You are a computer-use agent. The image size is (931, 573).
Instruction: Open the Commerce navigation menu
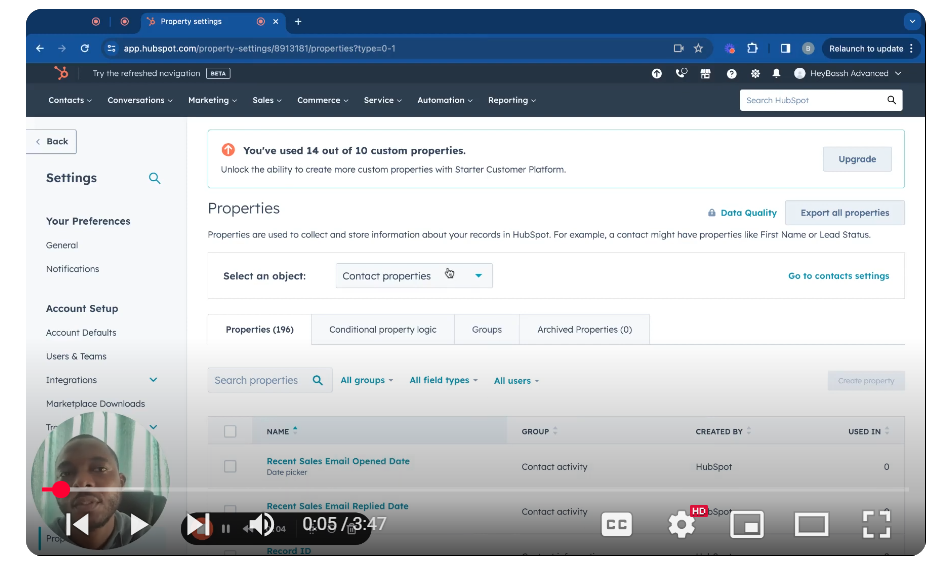click(322, 100)
